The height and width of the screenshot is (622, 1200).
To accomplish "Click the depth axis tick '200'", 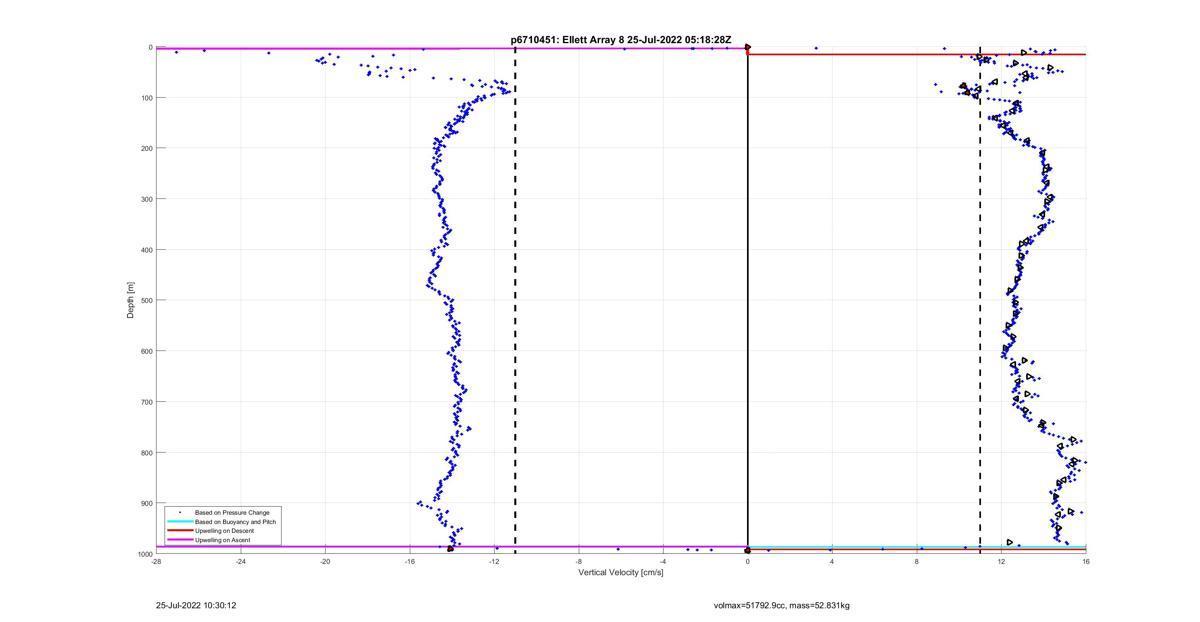I will [x=146, y=148].
